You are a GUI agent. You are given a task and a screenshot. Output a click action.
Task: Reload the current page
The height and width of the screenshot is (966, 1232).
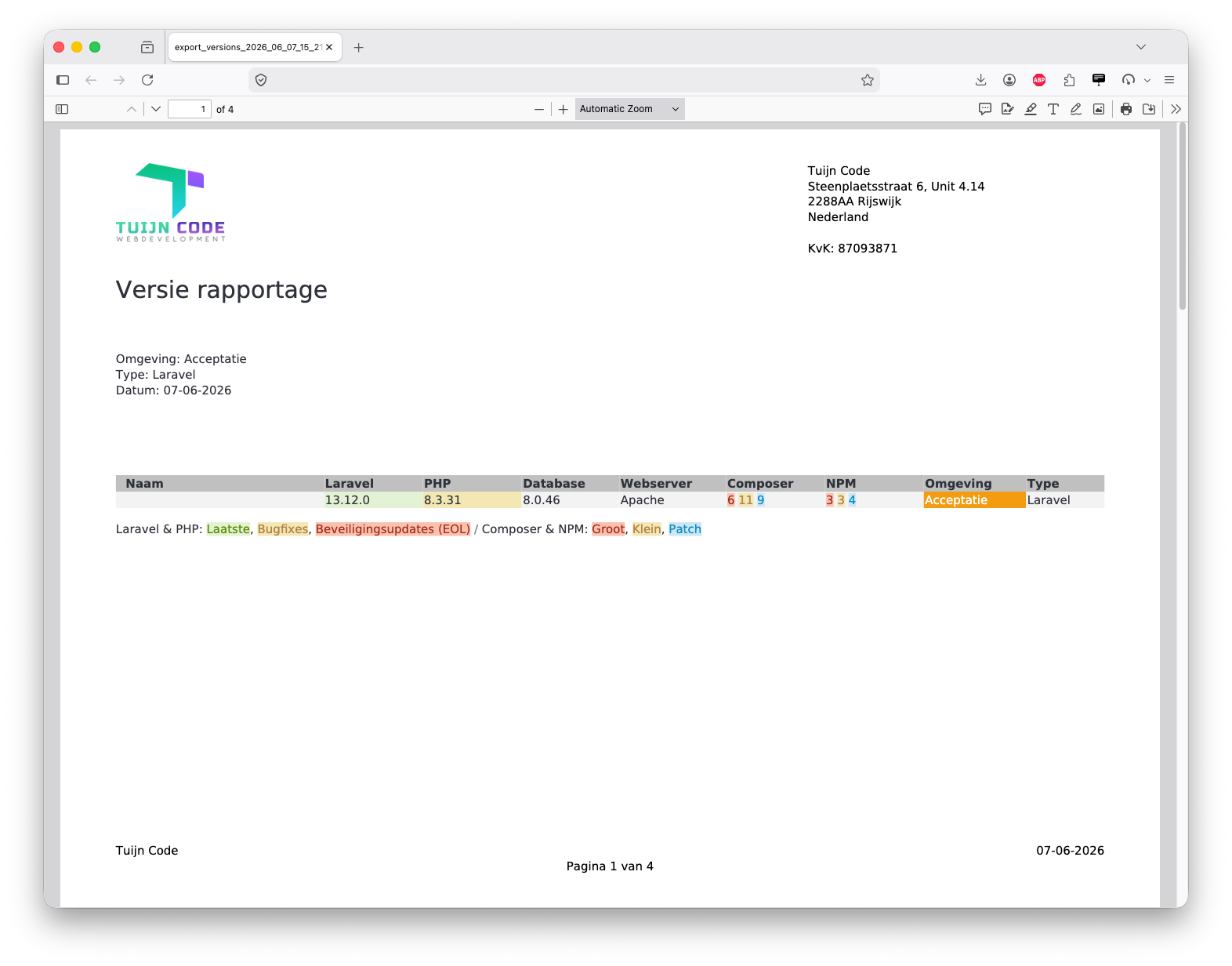point(147,80)
